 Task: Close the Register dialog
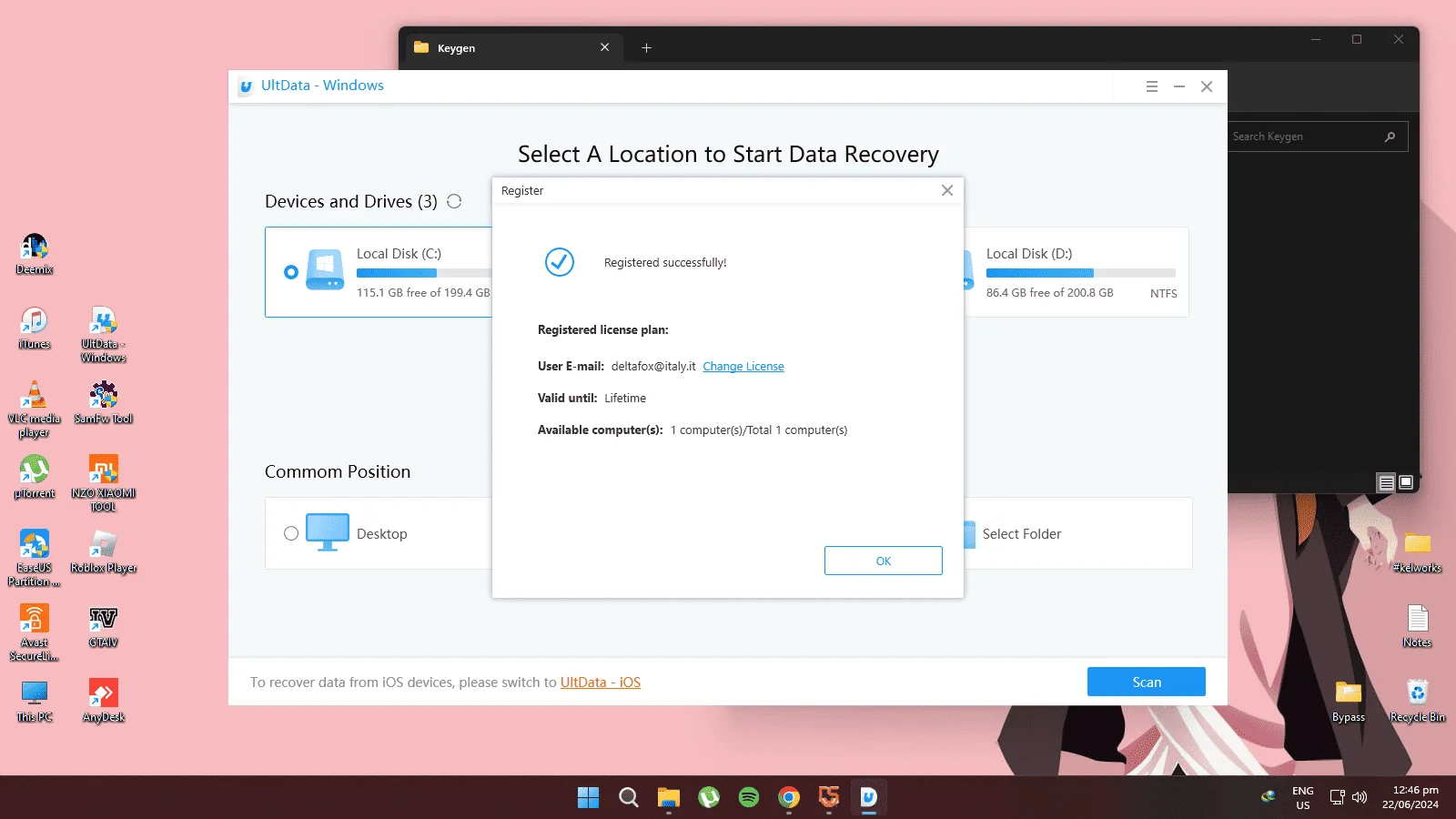pyautogui.click(x=946, y=190)
